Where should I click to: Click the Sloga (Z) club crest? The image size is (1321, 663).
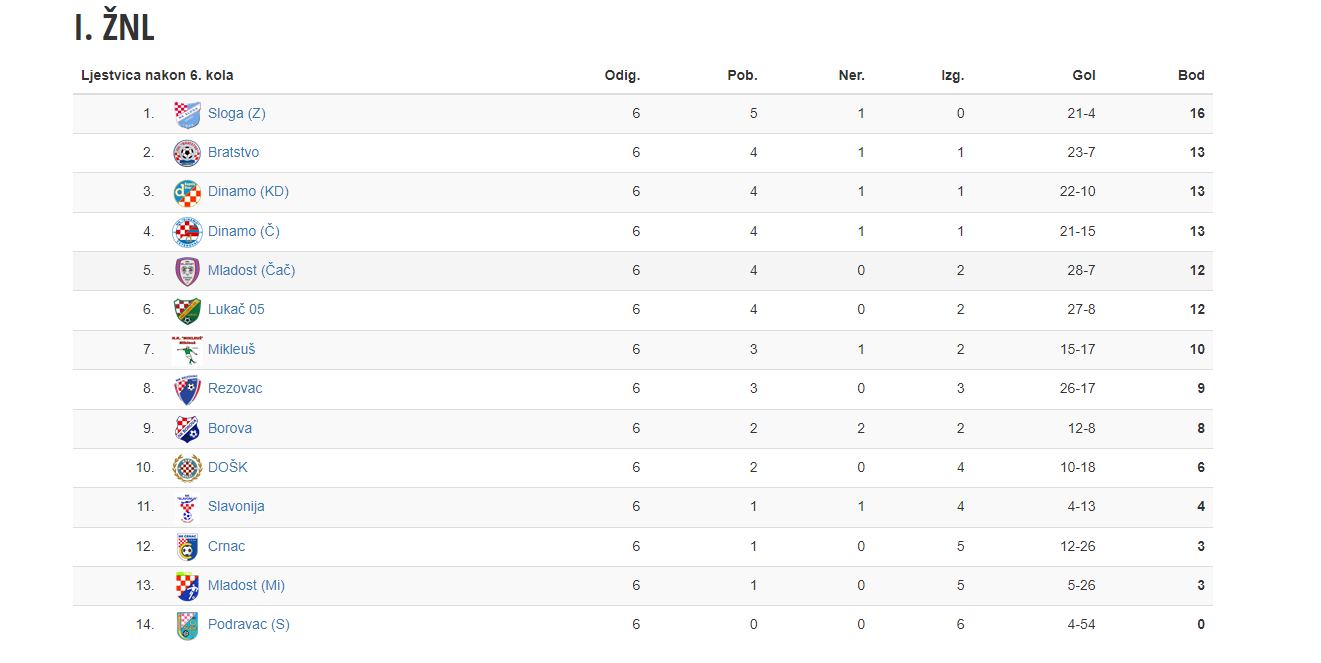[x=187, y=114]
